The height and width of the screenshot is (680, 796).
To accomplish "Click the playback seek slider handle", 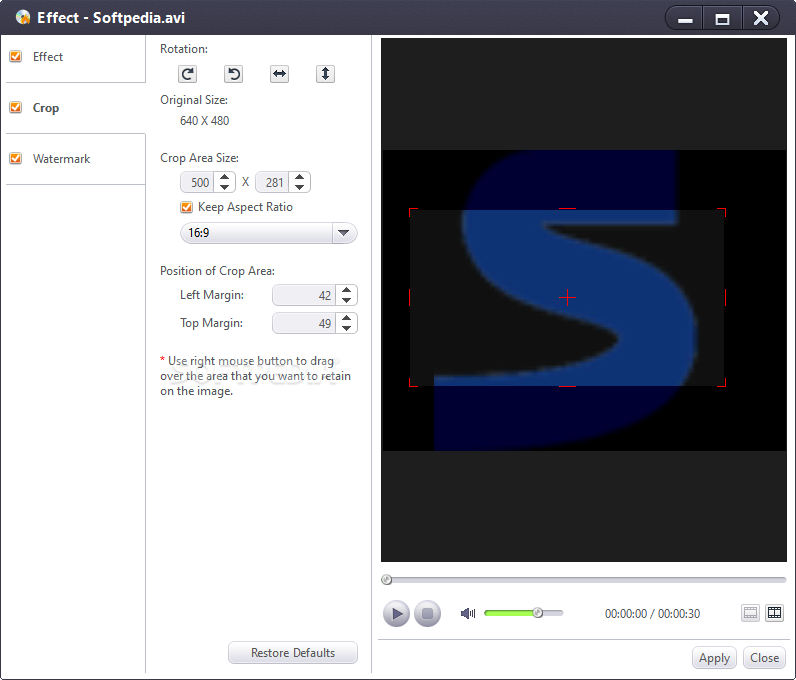I will pyautogui.click(x=387, y=579).
